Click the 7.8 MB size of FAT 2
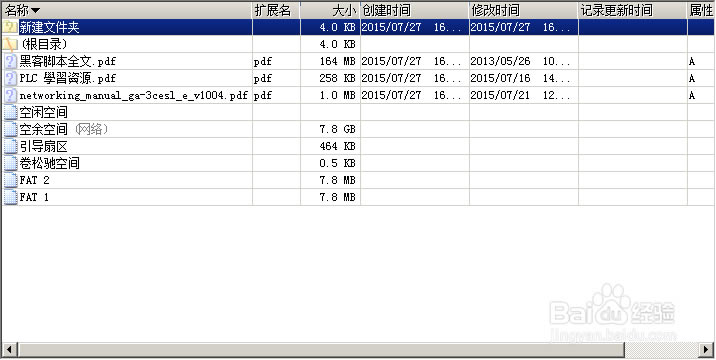 click(337, 180)
